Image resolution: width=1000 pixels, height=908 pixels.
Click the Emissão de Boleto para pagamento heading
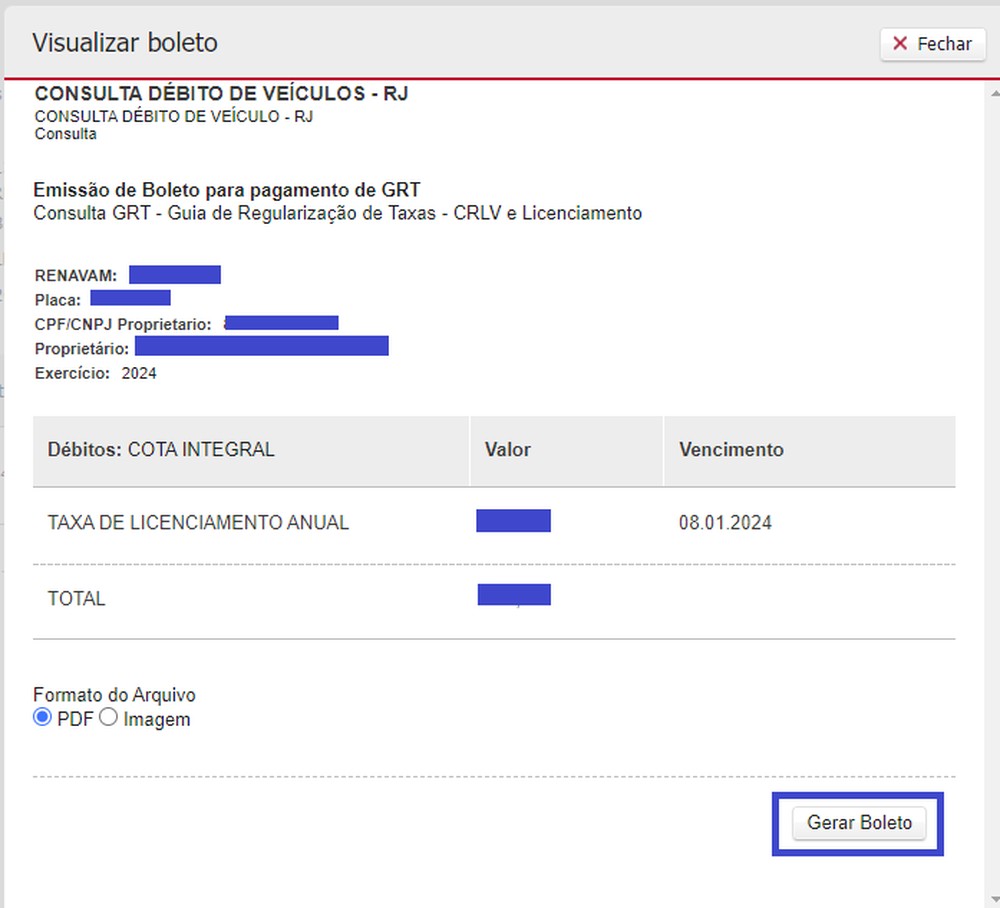click(x=227, y=190)
